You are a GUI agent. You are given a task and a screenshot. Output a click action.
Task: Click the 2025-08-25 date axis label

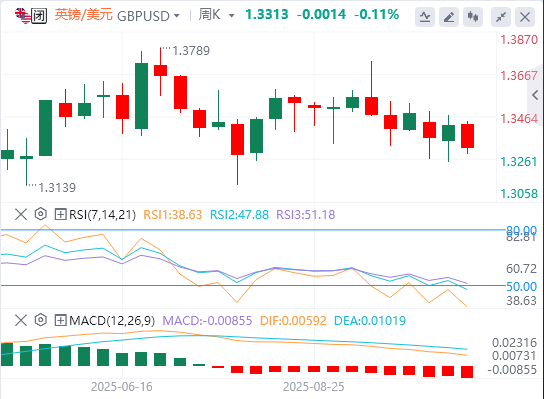[x=314, y=387]
